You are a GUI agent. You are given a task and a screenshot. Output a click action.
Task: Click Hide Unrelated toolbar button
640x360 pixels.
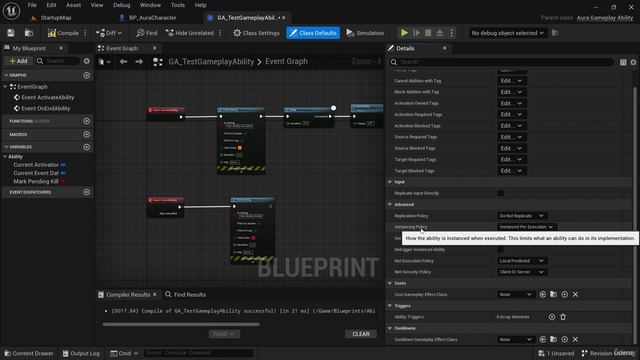[x=189, y=33]
